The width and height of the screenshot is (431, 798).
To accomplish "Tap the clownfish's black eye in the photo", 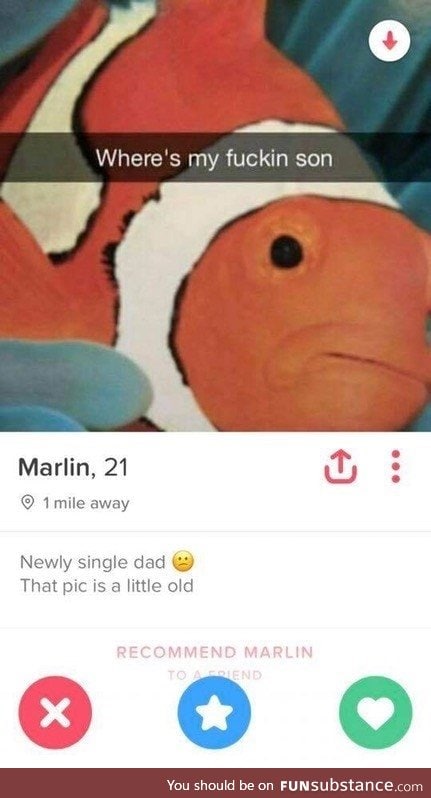I will click(286, 252).
